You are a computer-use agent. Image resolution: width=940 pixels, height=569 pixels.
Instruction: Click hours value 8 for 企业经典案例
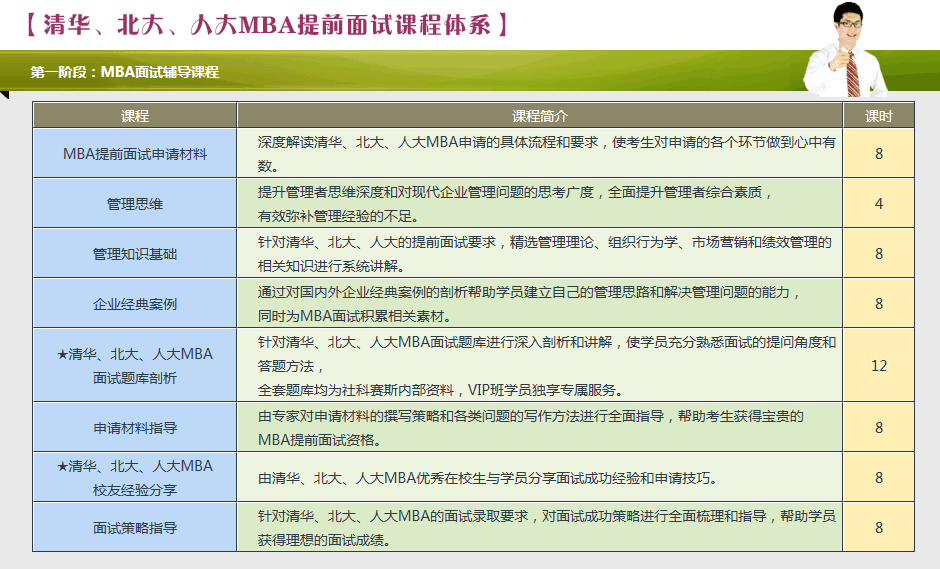click(x=879, y=303)
